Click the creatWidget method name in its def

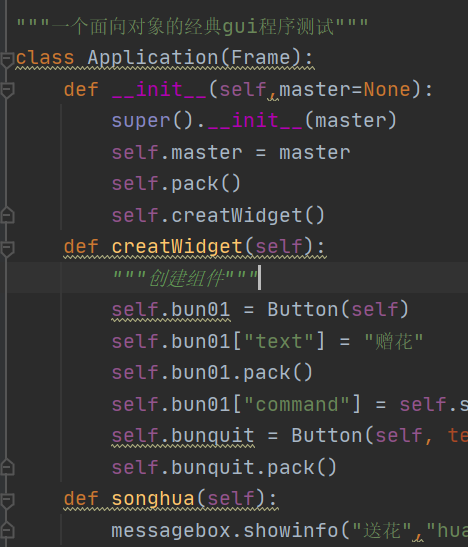(177, 247)
